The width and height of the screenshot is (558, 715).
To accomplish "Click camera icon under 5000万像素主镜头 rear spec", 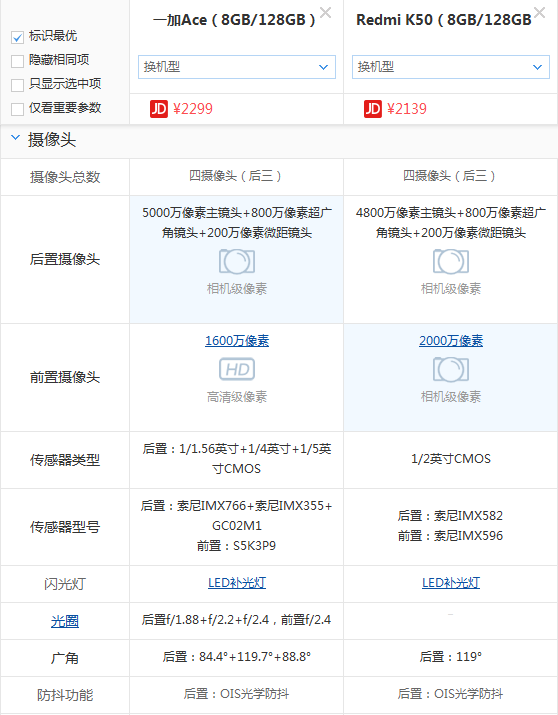I will (237, 262).
